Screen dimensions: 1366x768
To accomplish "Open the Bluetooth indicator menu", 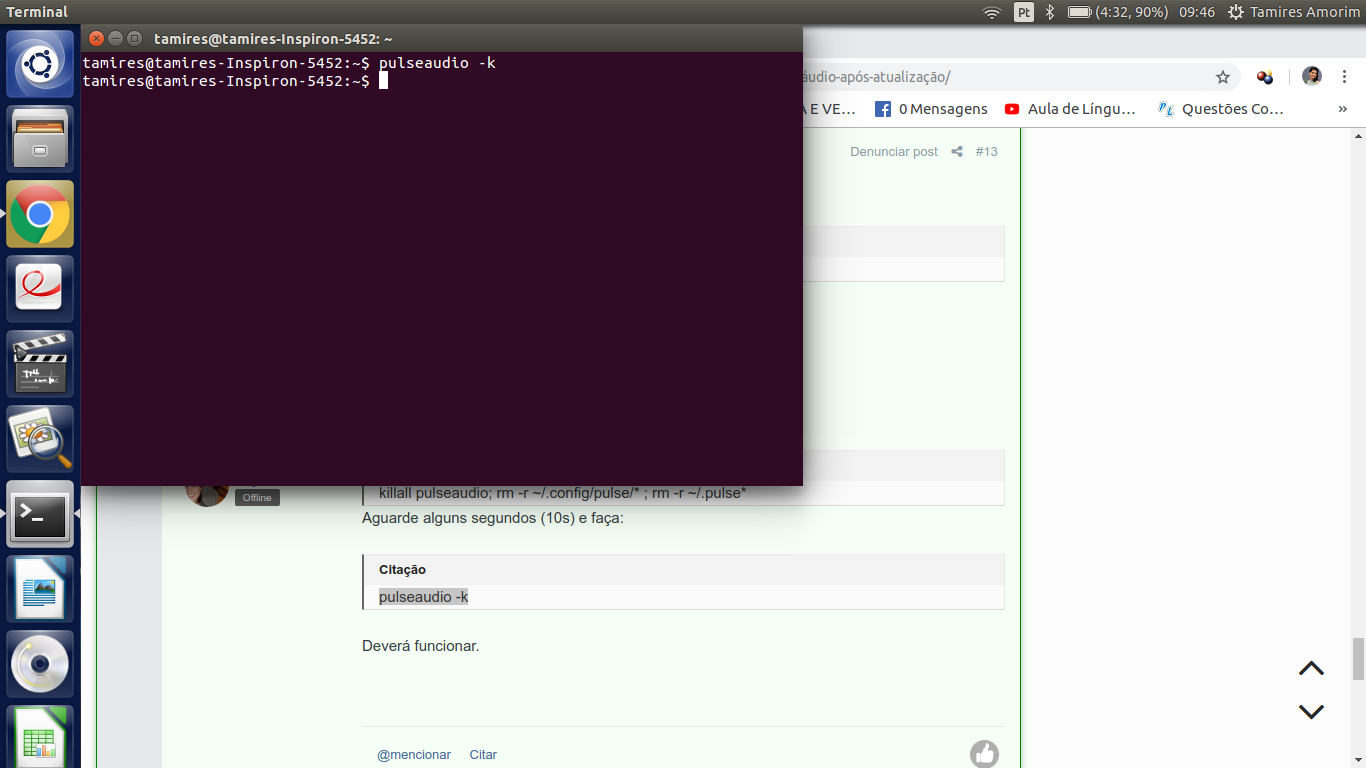I will coord(1050,12).
